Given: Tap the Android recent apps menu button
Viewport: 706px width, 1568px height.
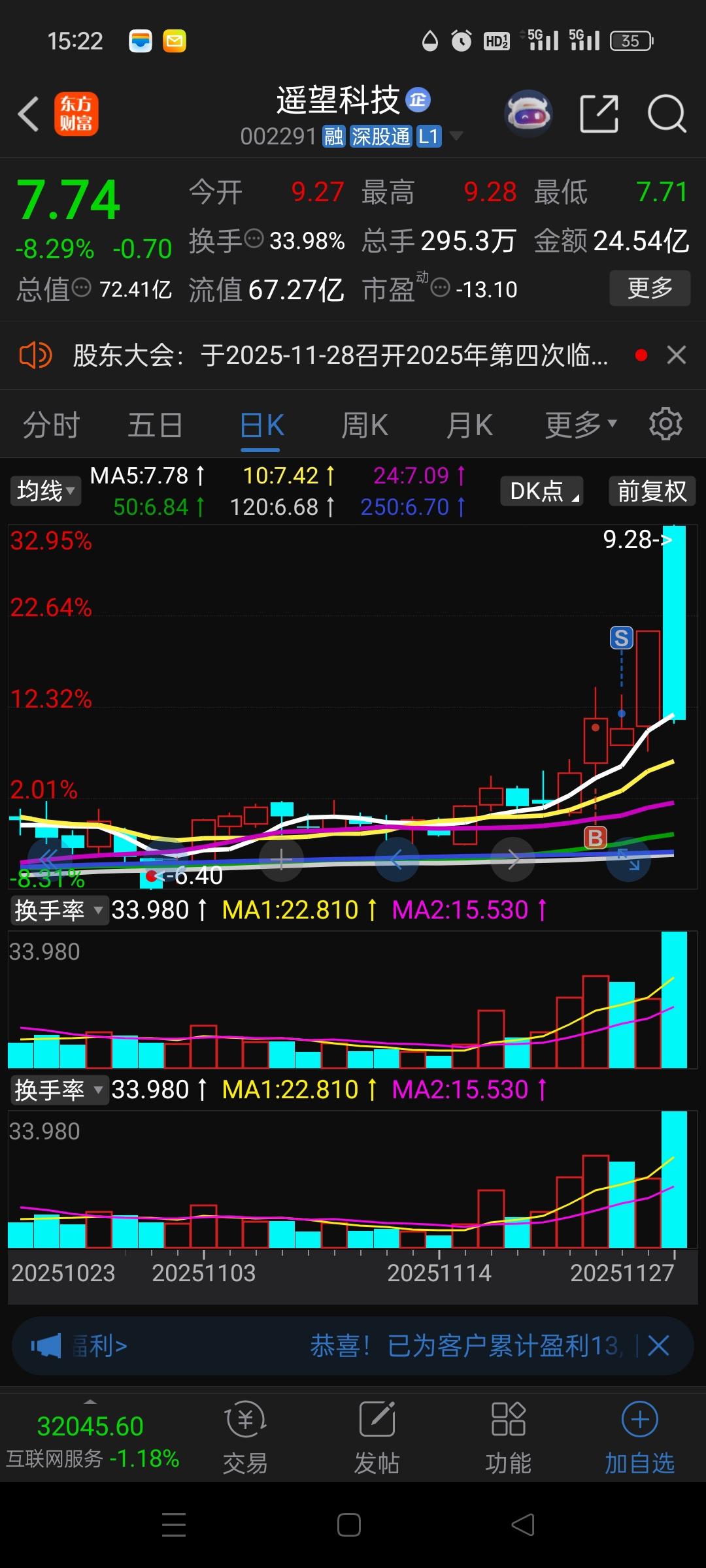Looking at the screenshot, I should pyautogui.click(x=174, y=1525).
